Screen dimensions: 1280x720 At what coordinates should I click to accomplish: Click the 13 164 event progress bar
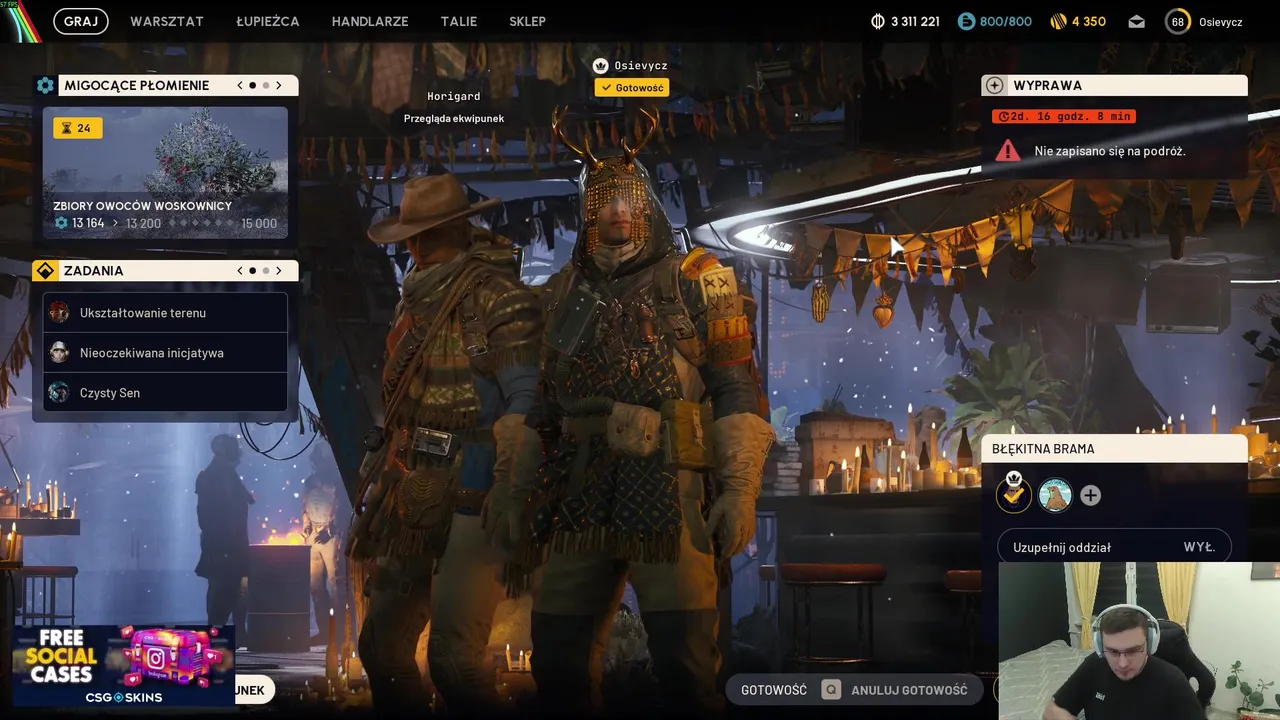[165, 223]
